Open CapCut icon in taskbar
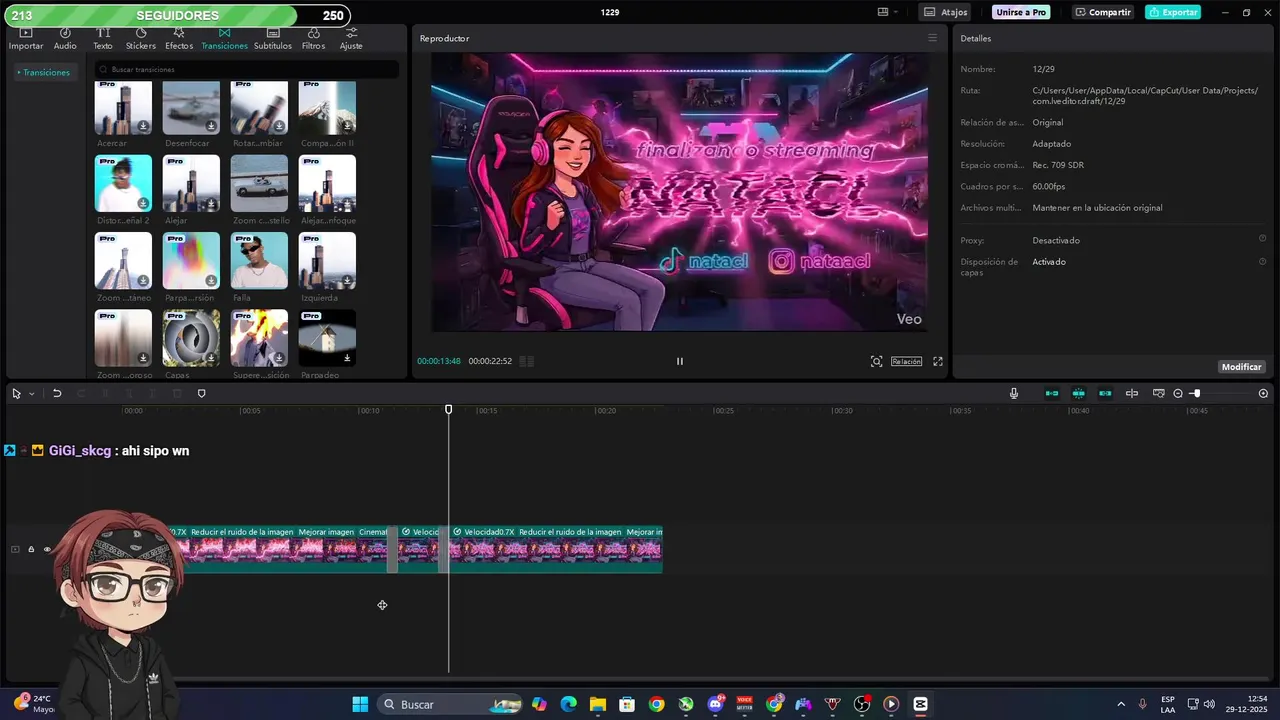Screen dimensions: 1280x720 [x=921, y=704]
